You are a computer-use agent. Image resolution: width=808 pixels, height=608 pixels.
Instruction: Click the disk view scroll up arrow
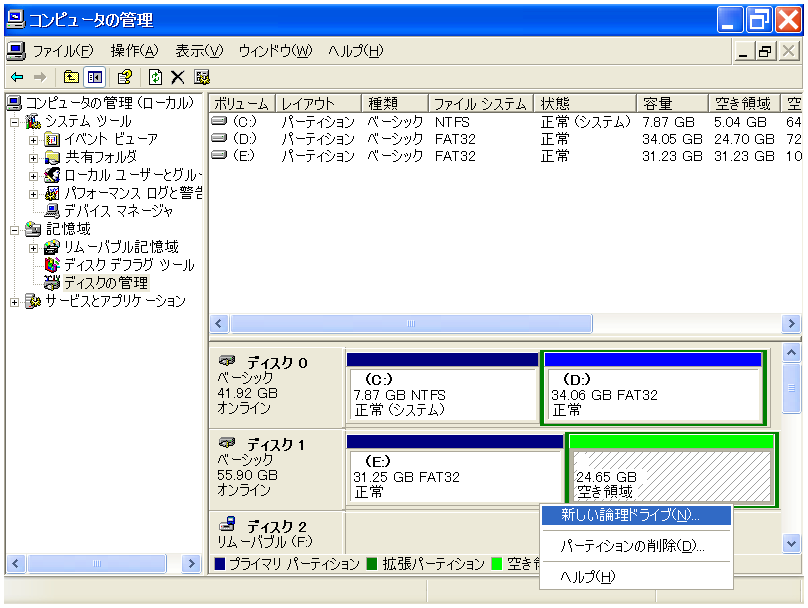791,352
